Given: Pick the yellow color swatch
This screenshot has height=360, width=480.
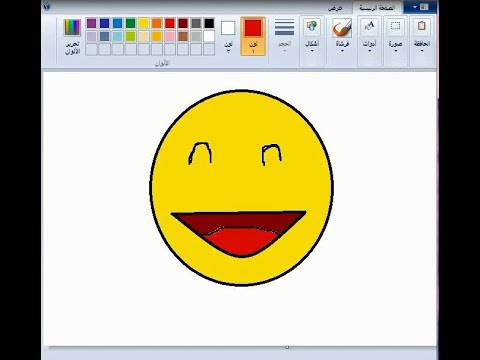Looking at the screenshot, I should point(144,23).
